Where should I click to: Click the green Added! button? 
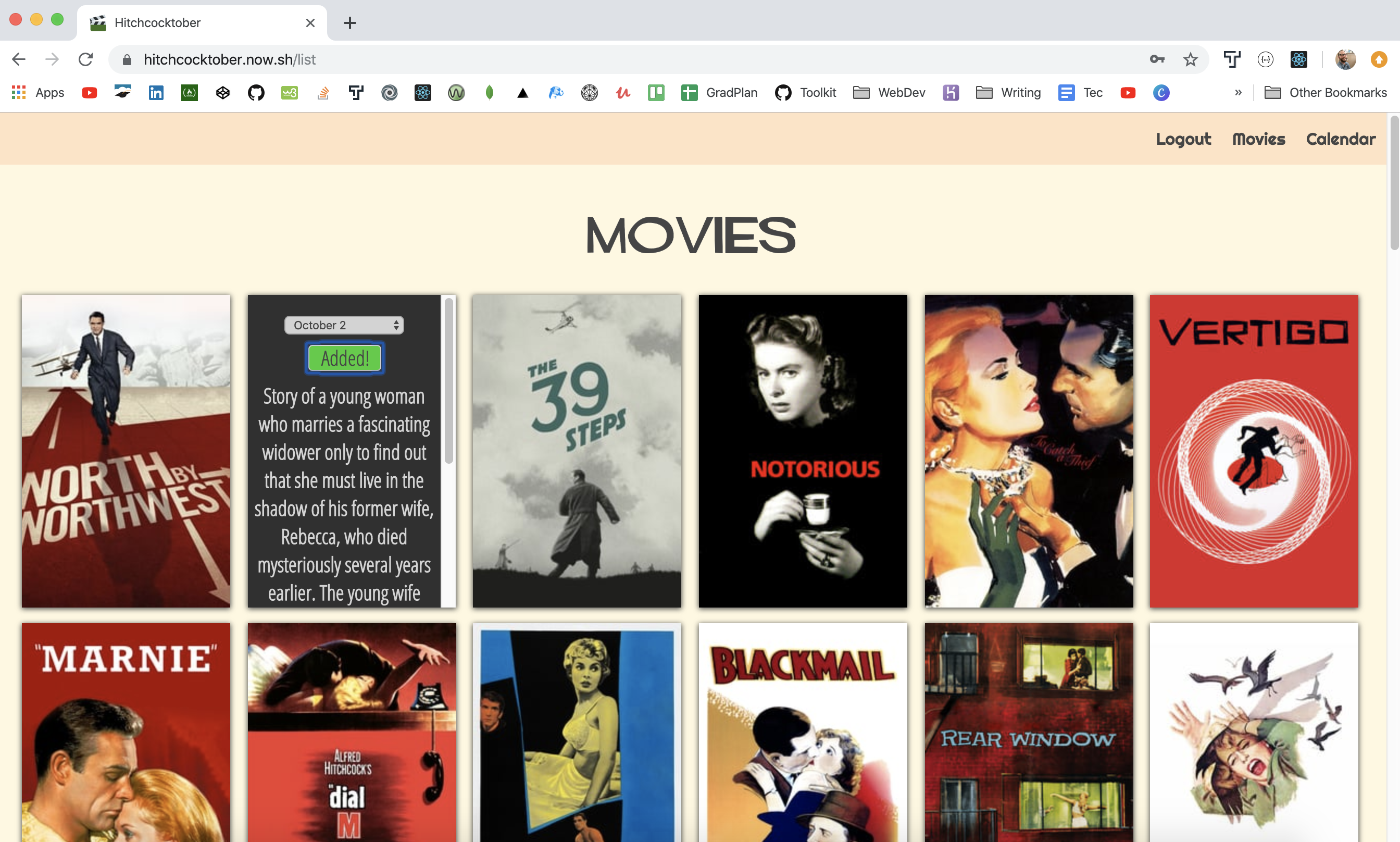pos(345,358)
